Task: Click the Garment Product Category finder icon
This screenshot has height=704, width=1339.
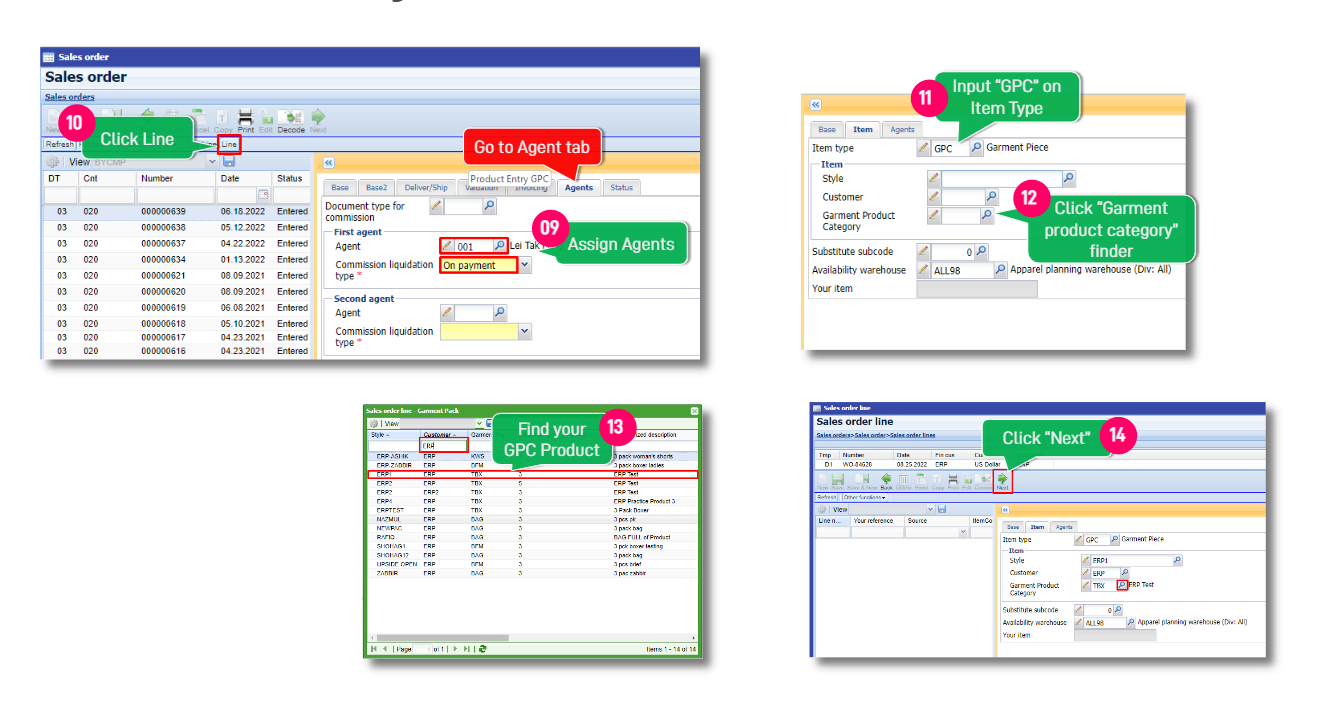Action: (986, 215)
